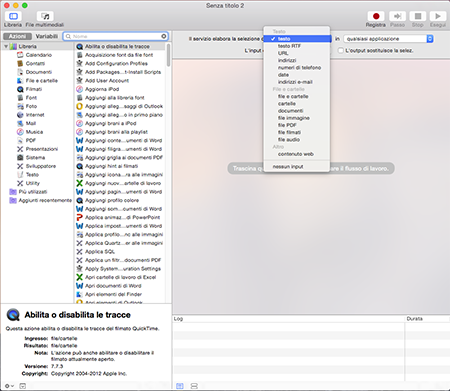Image resolution: width=450 pixels, height=391 pixels.
Task: Choose contenuto web from the menu
Action: tap(297, 154)
